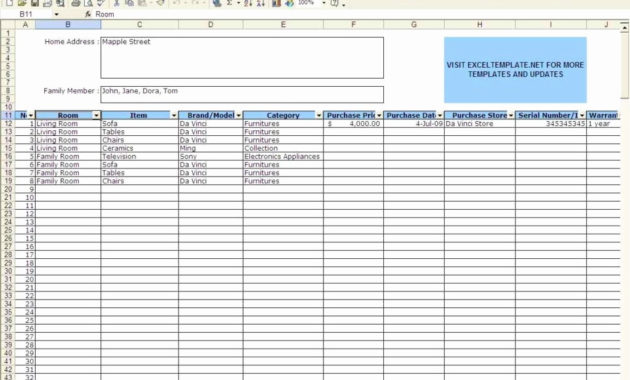The height and width of the screenshot is (380, 630).
Task: Open the Item column filter dropdown
Action: pos(174,115)
